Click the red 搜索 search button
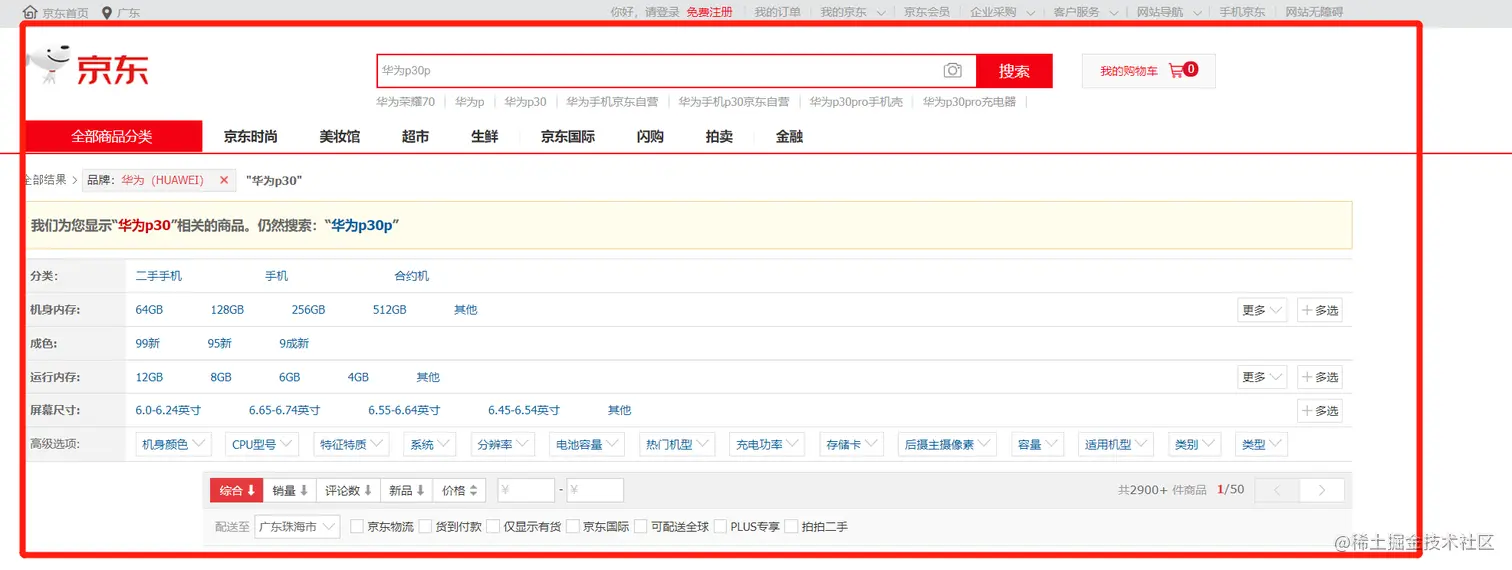This screenshot has width=1512, height=570. click(x=1014, y=71)
